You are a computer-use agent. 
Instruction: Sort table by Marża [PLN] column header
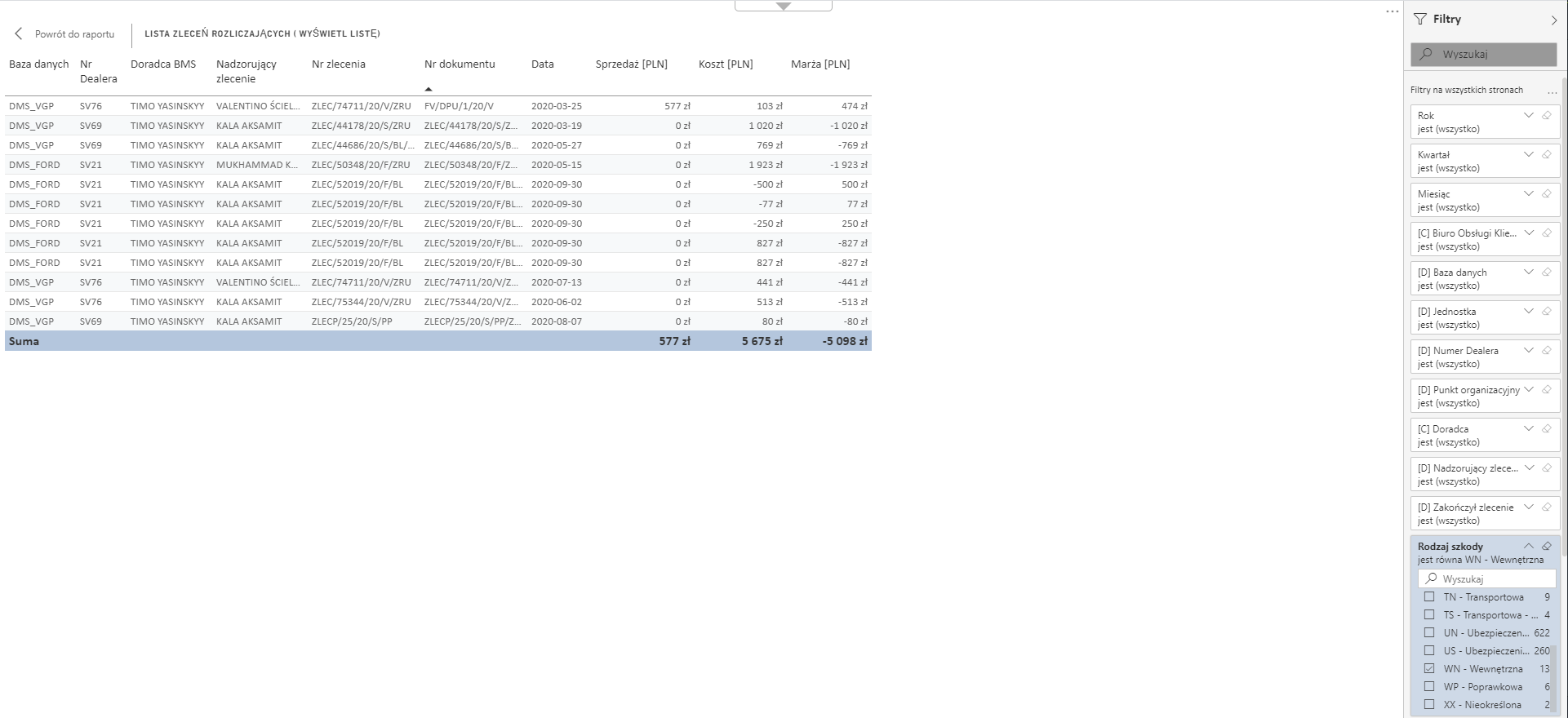pyautogui.click(x=820, y=64)
